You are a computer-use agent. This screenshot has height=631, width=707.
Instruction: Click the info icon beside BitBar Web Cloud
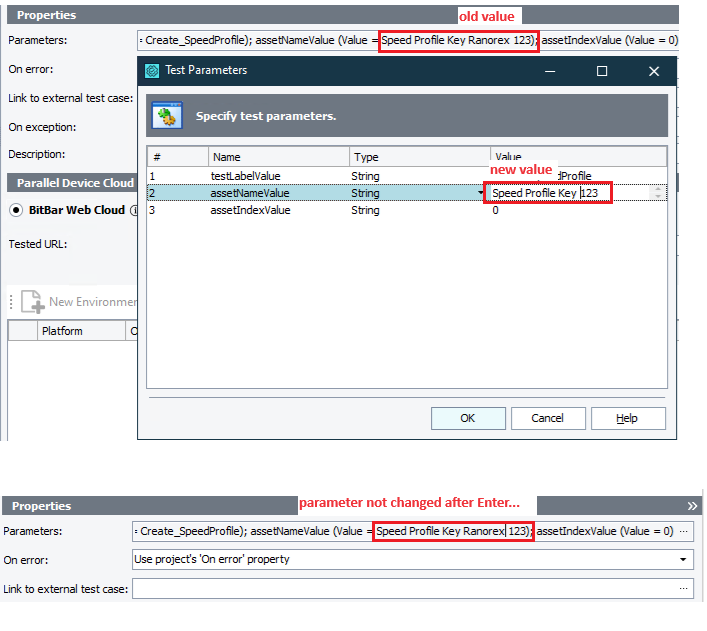tap(133, 210)
